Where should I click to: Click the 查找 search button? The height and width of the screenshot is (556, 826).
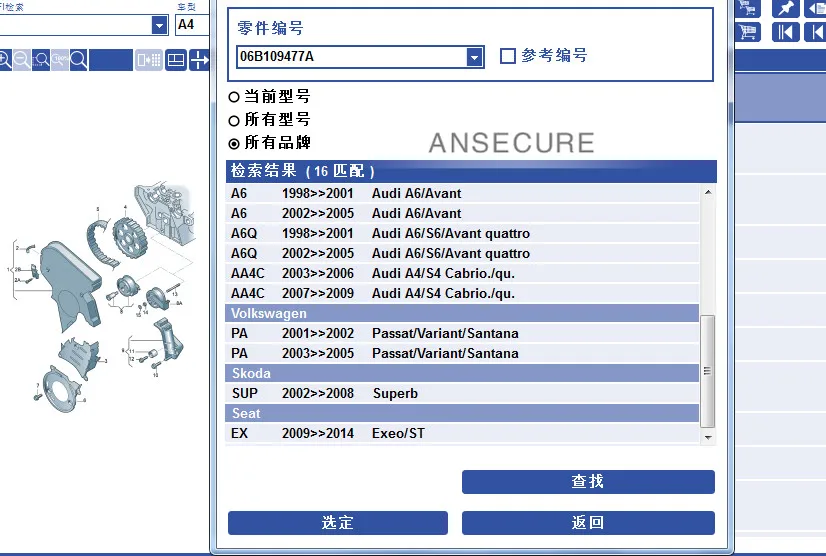pos(588,482)
